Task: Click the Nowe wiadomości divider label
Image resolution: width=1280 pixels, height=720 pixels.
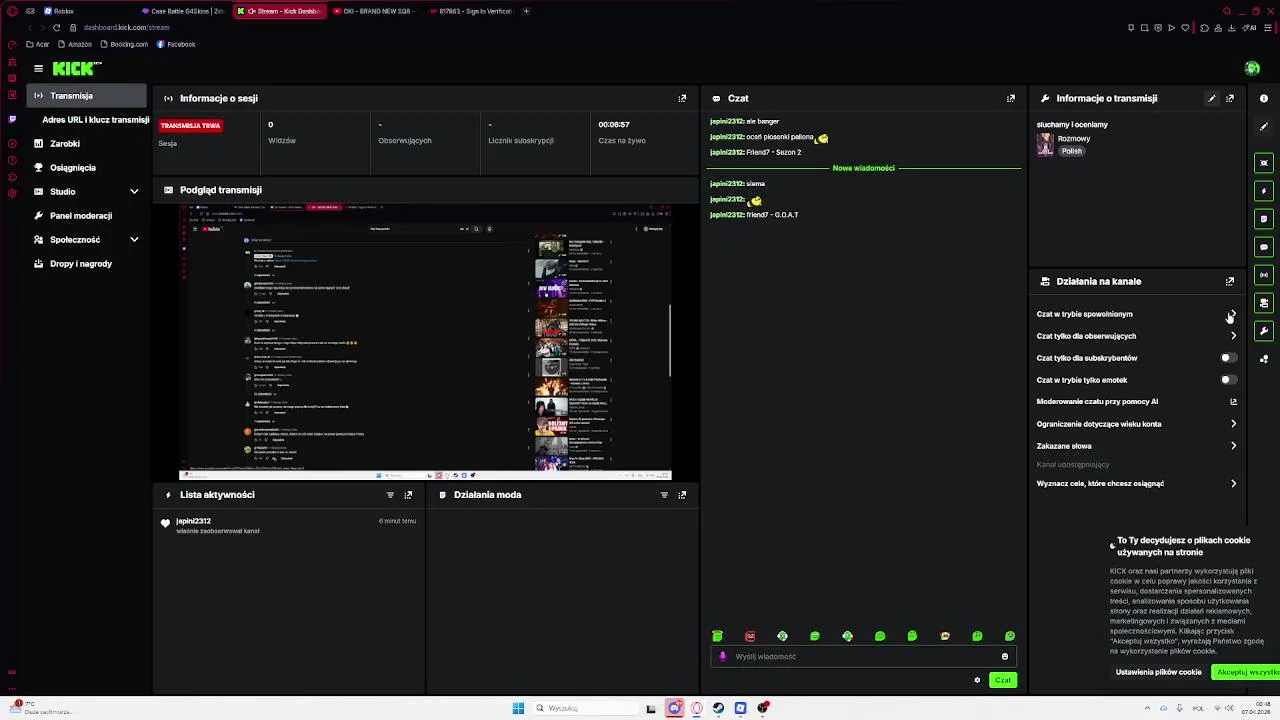Action: 863,168
